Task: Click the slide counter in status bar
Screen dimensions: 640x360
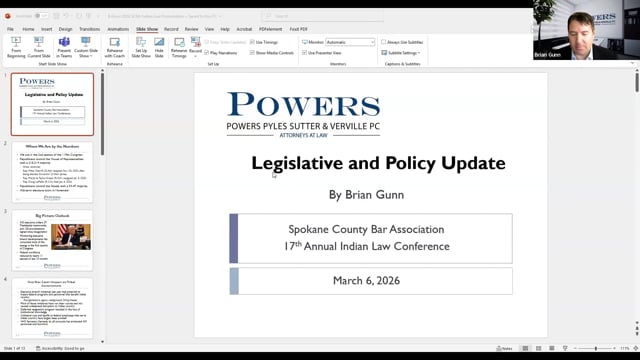Action: [x=14, y=349]
